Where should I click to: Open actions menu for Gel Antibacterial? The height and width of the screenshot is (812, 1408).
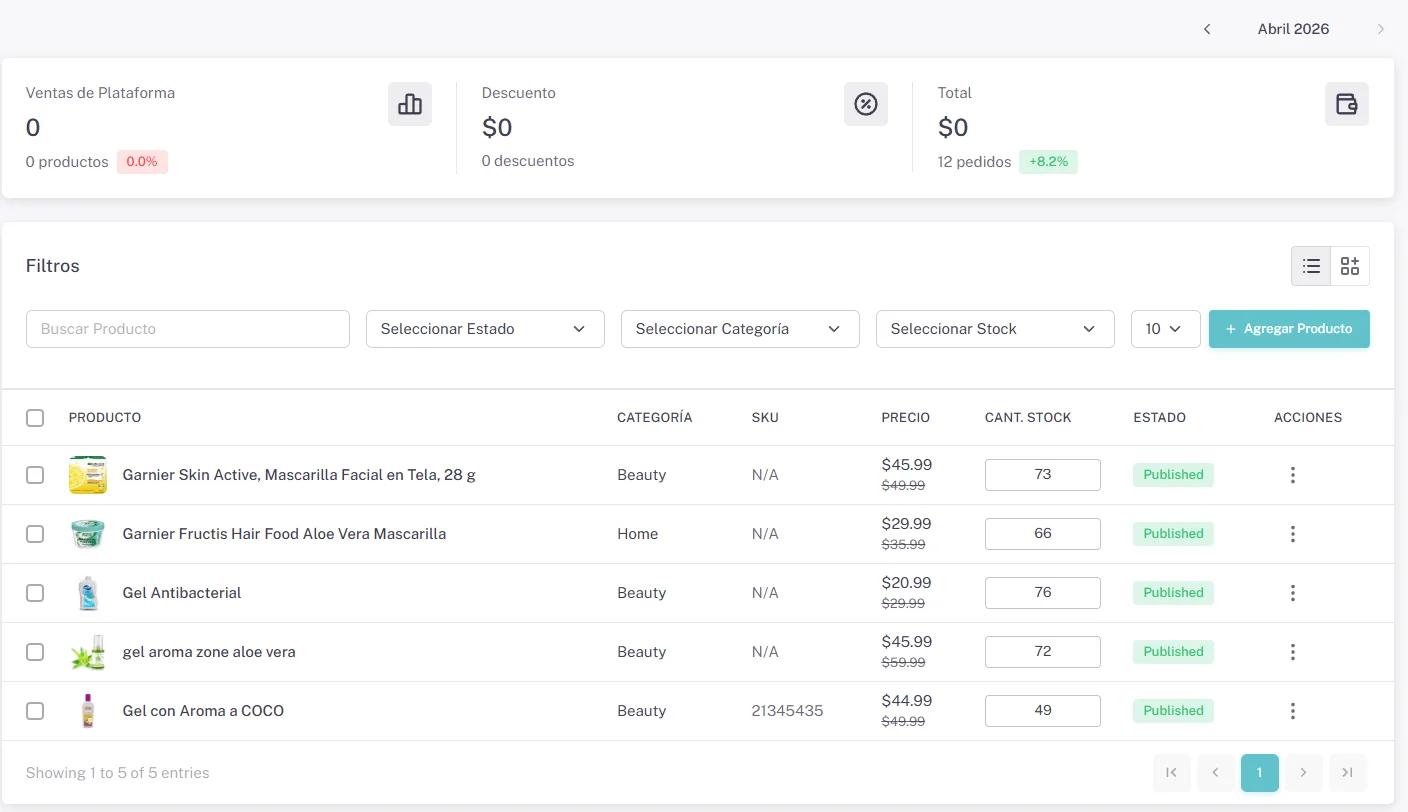pos(1293,593)
